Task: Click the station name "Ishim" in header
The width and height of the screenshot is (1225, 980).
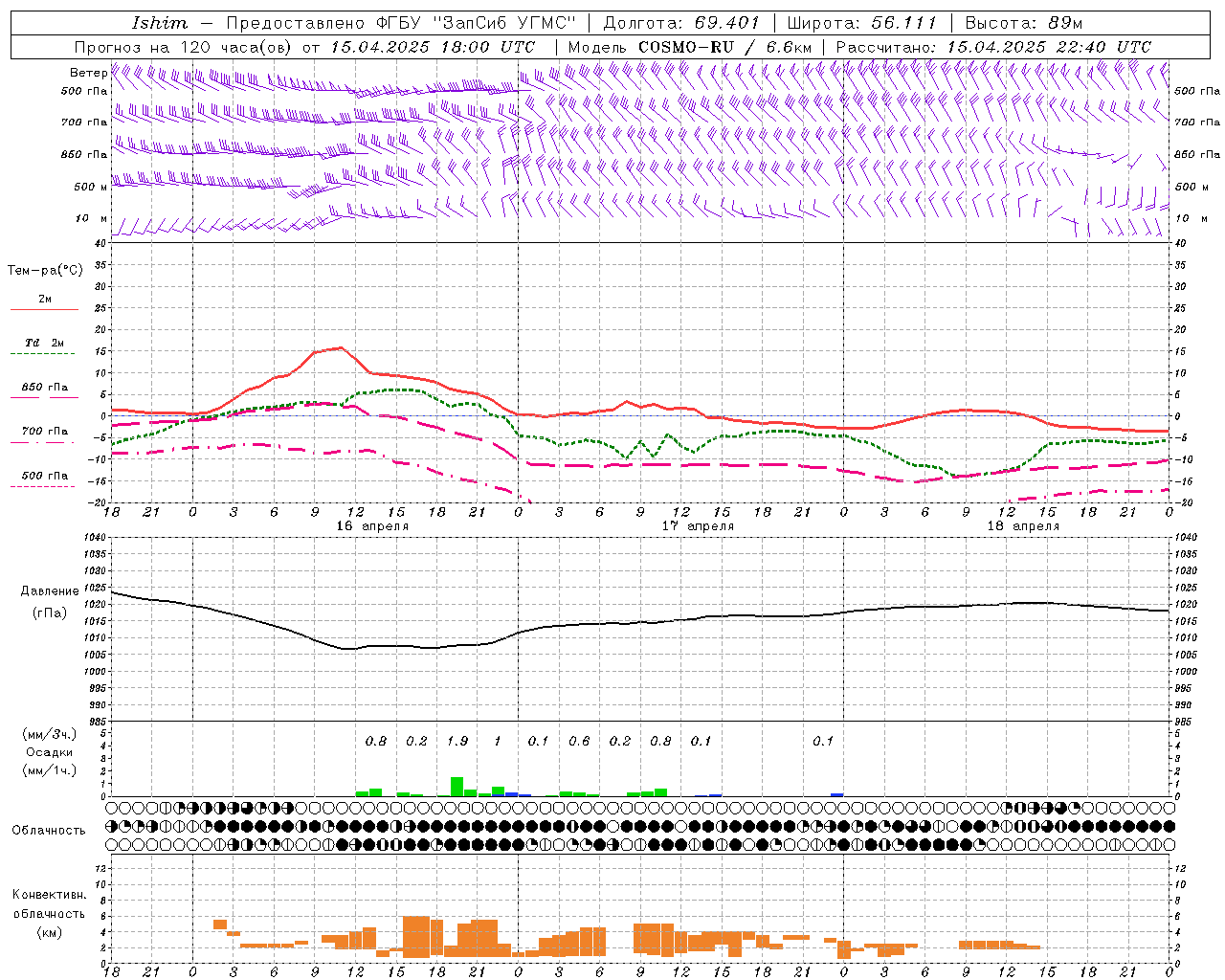Action: click(160, 23)
